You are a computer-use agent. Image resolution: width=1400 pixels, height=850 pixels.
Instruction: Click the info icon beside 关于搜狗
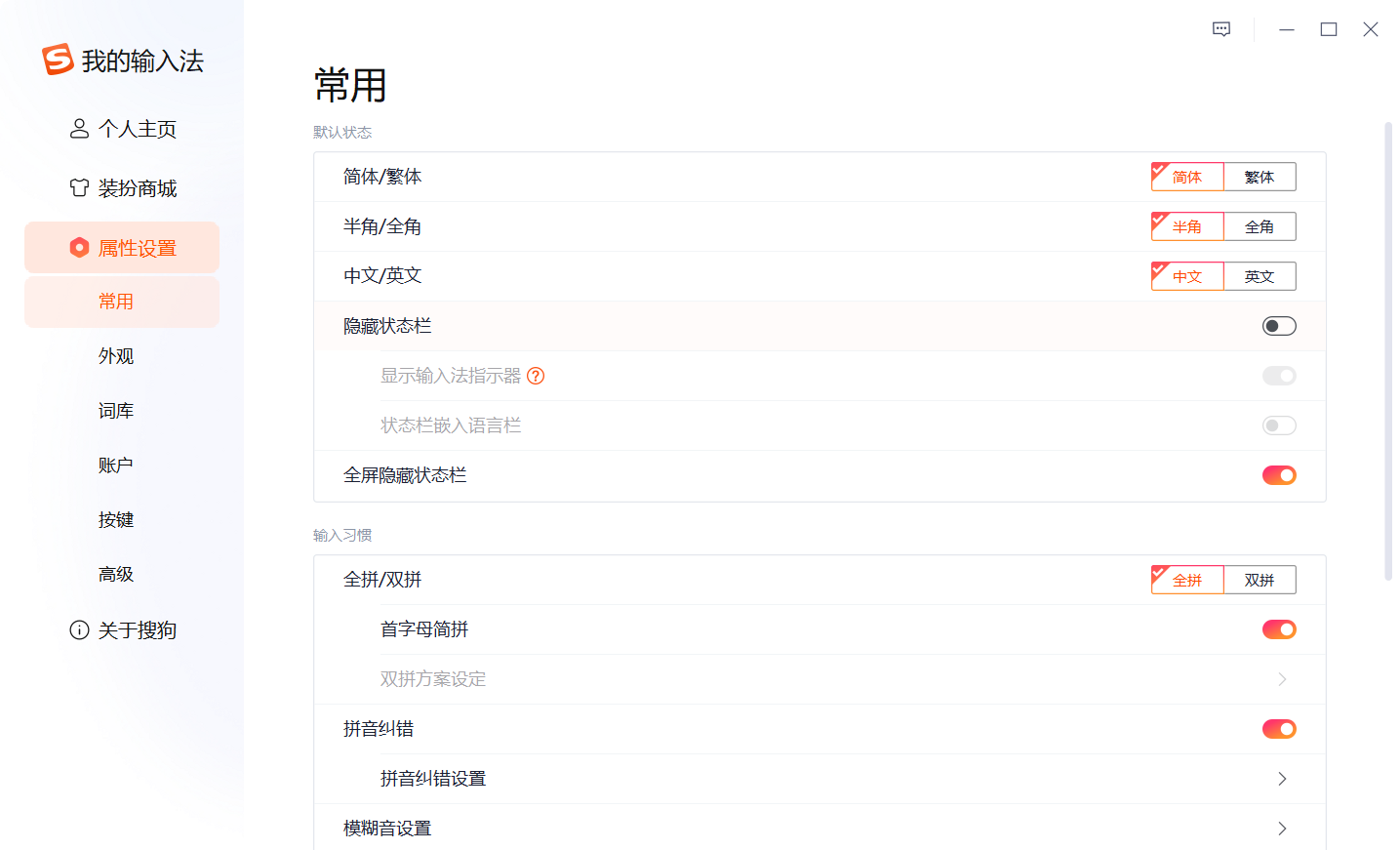tap(79, 630)
